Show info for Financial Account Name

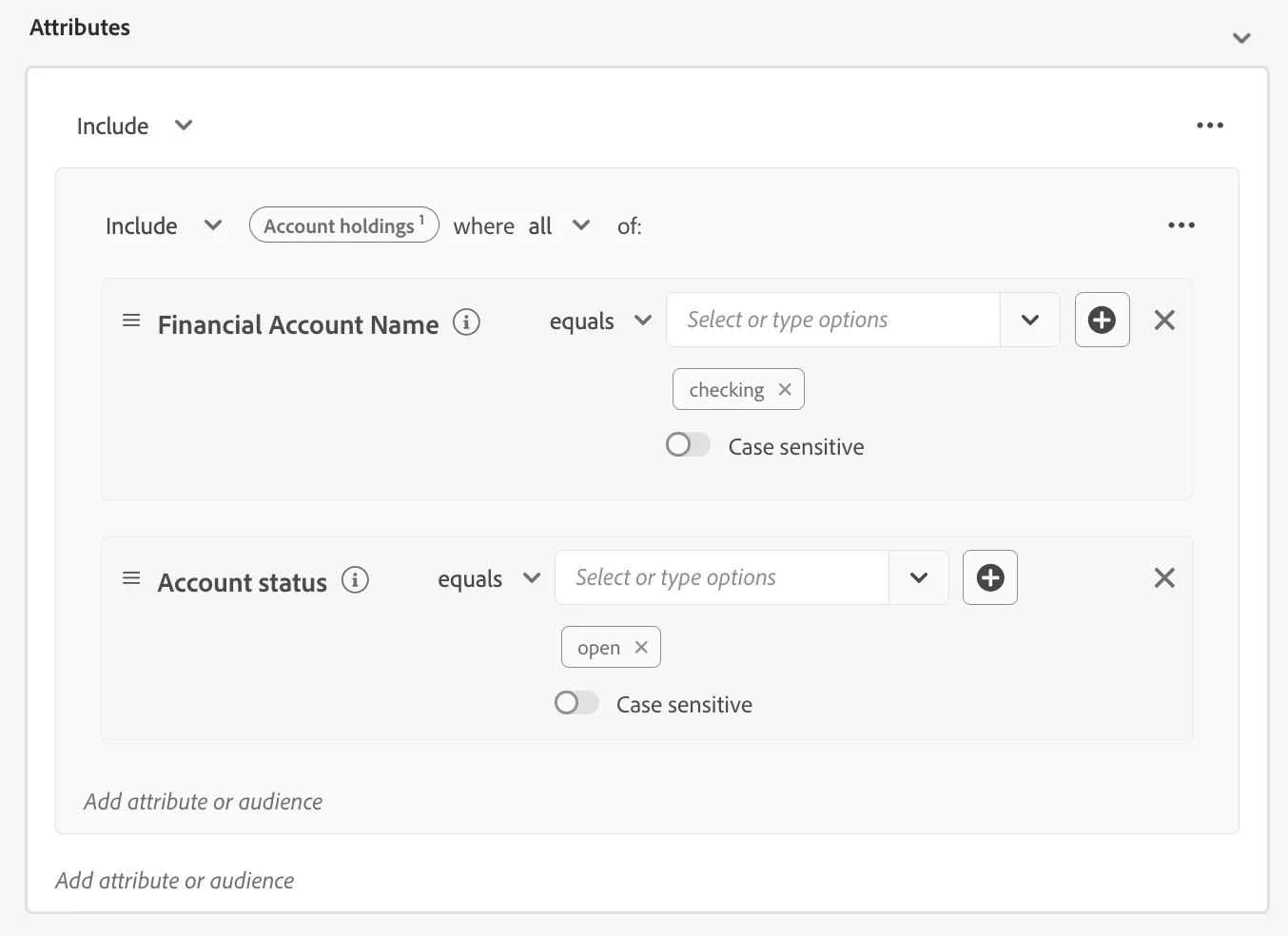tap(466, 322)
